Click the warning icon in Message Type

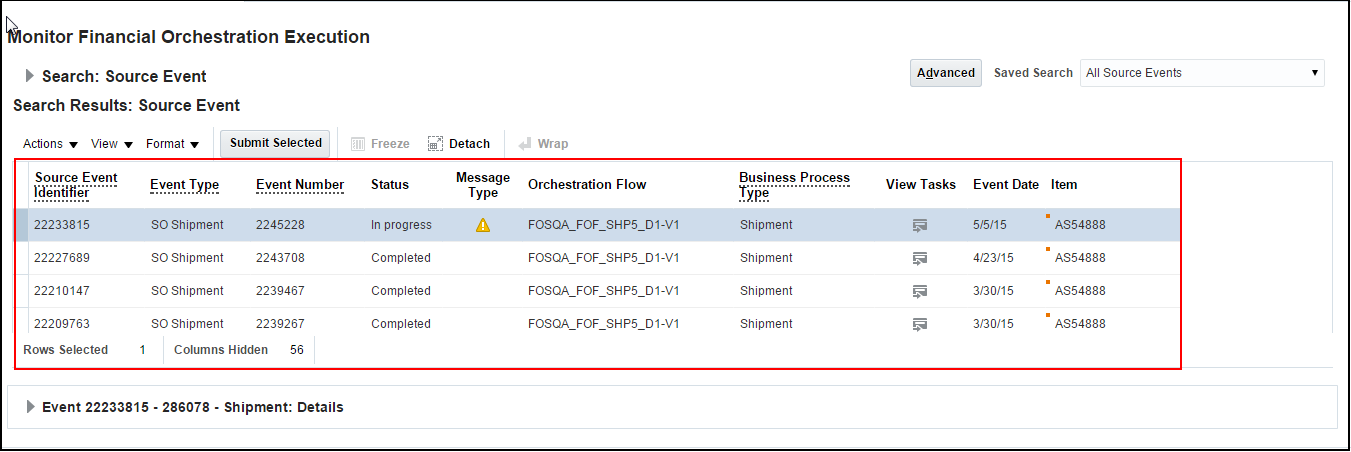coord(483,226)
